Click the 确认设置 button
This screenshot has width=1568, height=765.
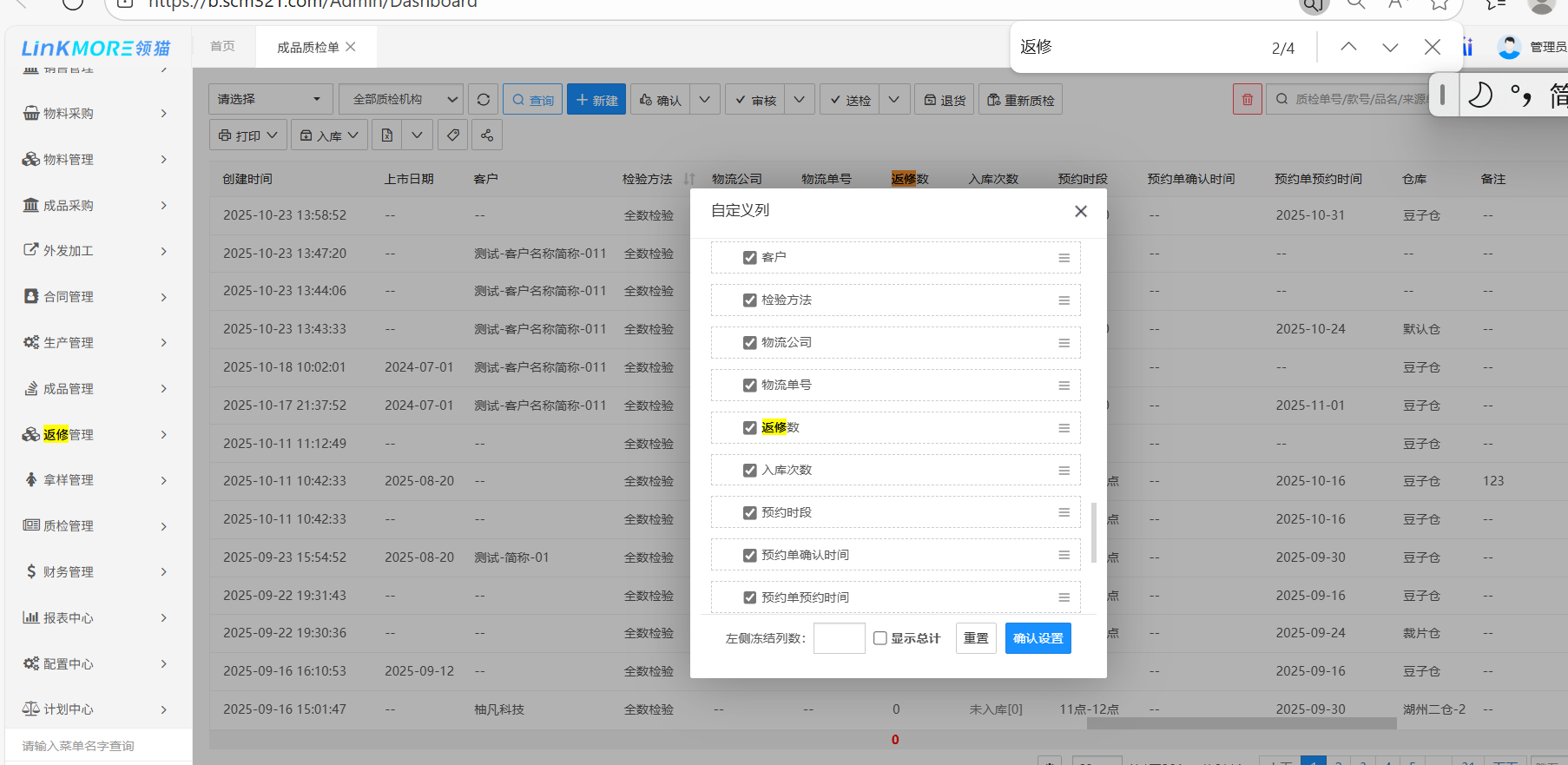tap(1038, 638)
